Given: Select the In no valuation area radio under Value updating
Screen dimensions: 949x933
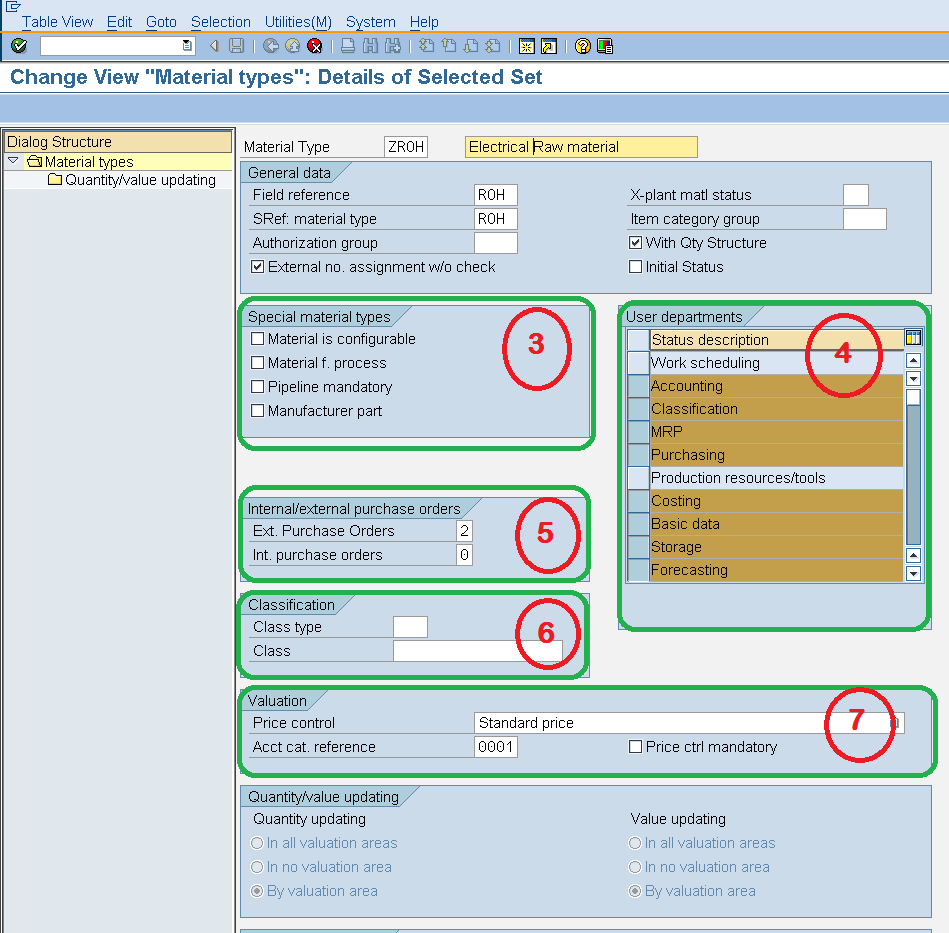Looking at the screenshot, I should 636,867.
